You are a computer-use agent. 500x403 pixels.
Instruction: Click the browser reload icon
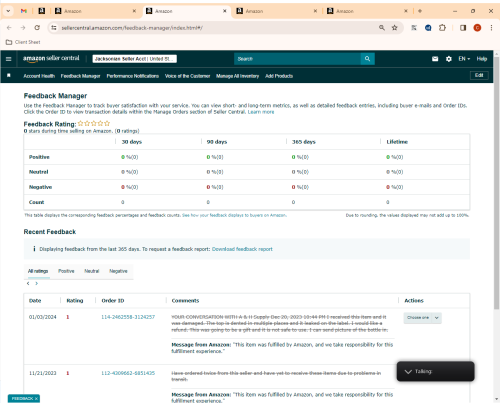tap(37, 28)
